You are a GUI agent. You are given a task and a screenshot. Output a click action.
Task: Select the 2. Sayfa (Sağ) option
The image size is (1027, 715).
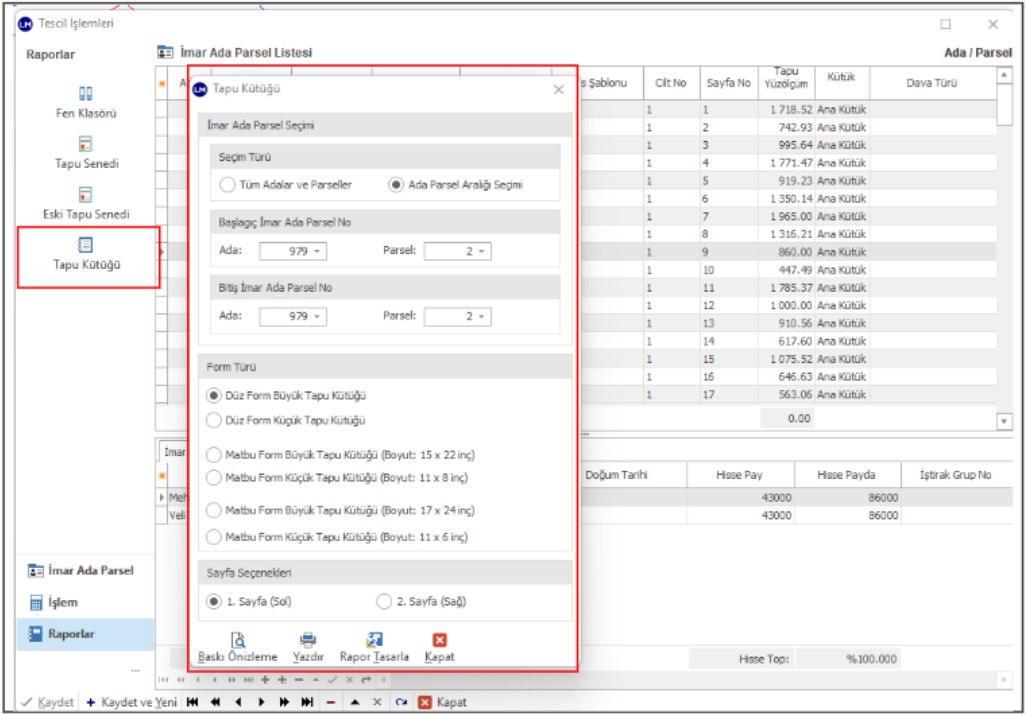(x=384, y=602)
